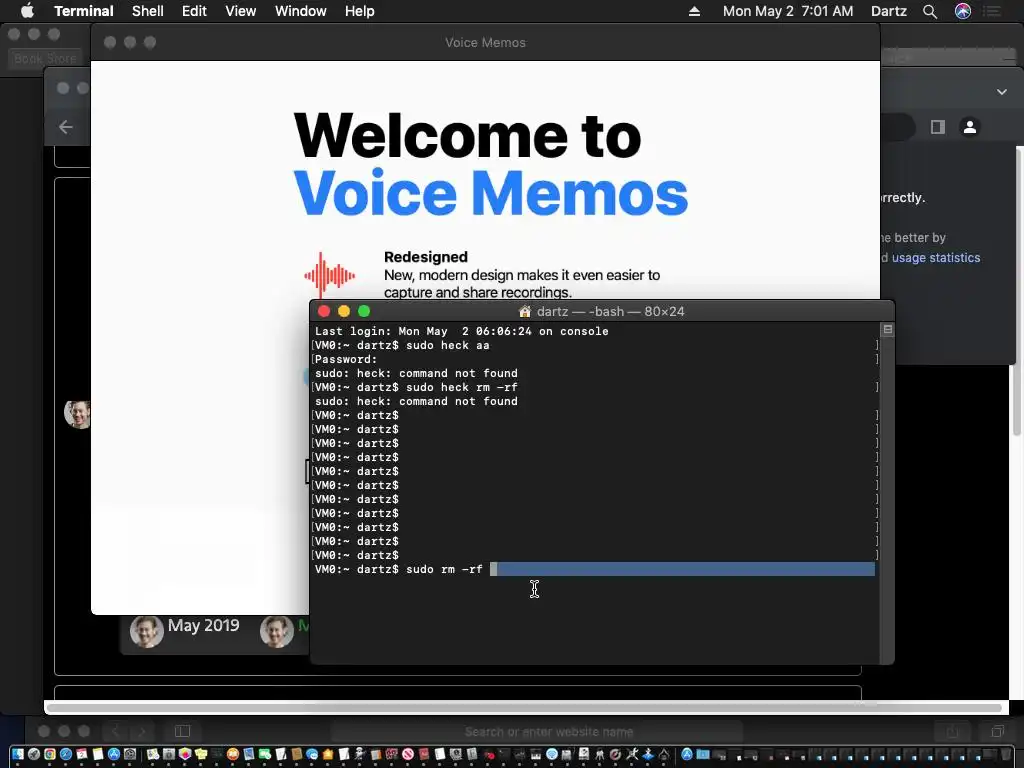The width and height of the screenshot is (1024, 768).
Task: Click the Book Store button in background window
Action: coord(45,59)
